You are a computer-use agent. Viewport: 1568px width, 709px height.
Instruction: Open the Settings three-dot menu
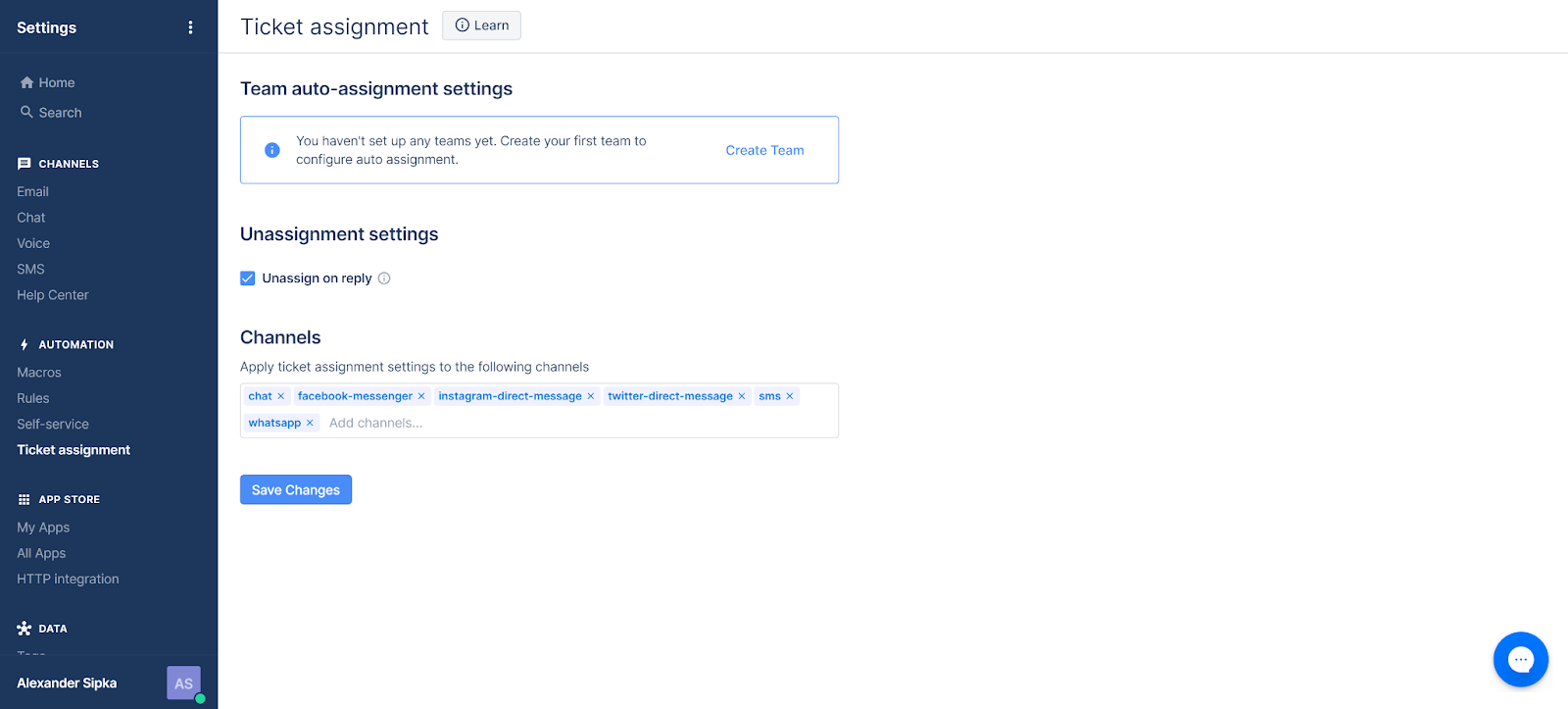(x=190, y=27)
